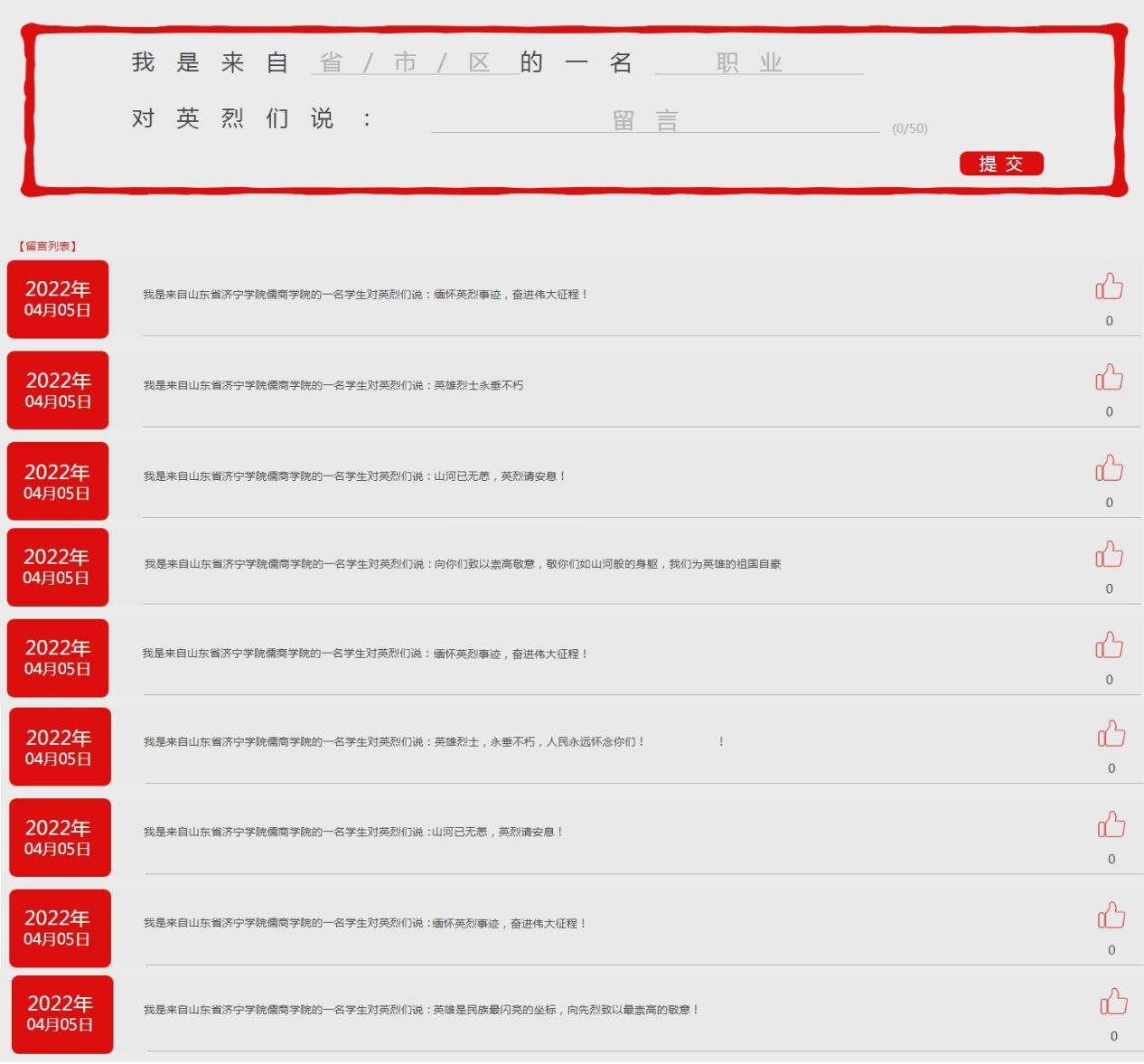
Task: Click date badge beside 人民永远怀念你们 message
Action: pyautogui.click(x=60, y=747)
